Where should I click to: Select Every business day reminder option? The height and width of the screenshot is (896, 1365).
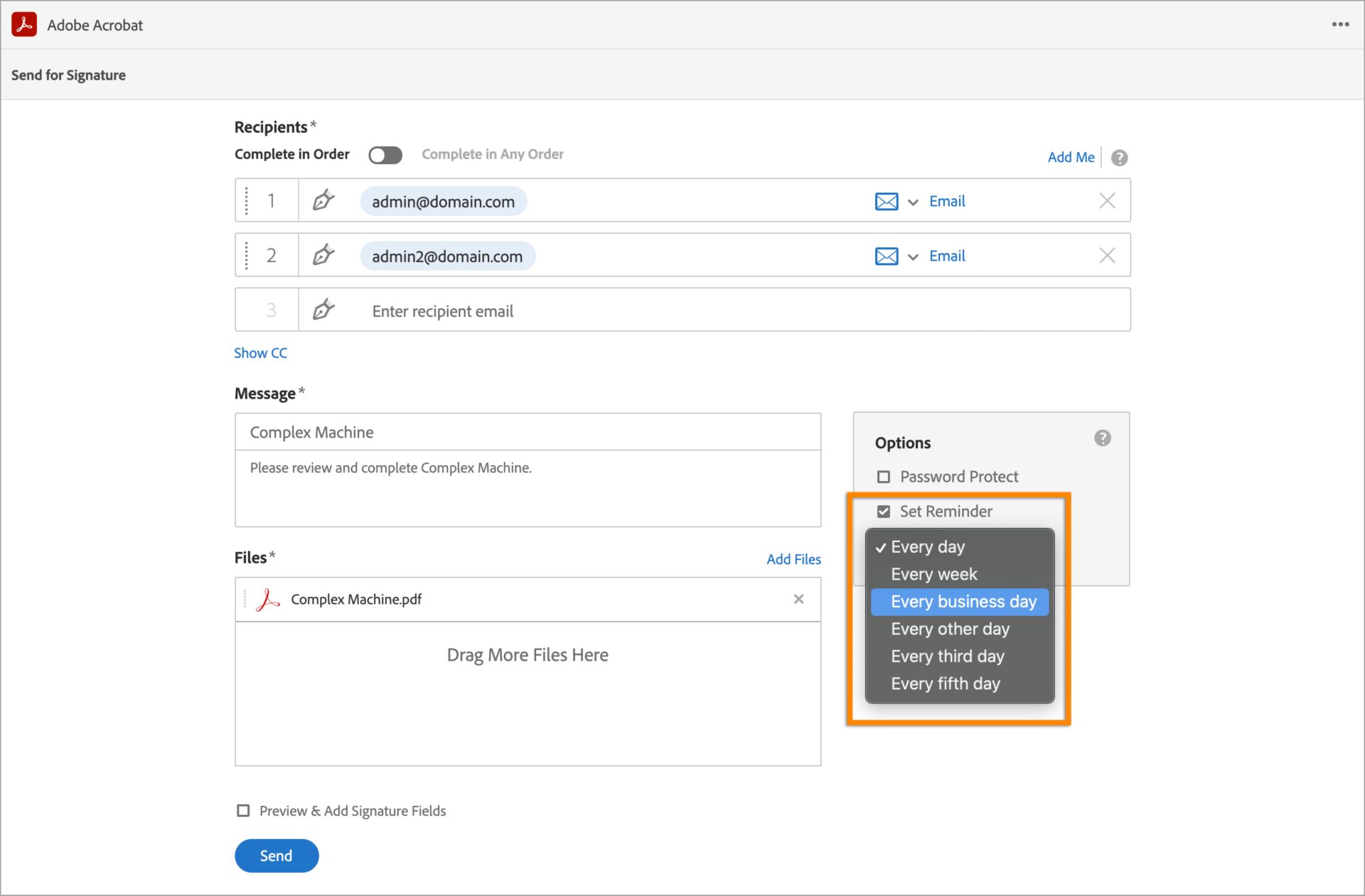(x=963, y=601)
